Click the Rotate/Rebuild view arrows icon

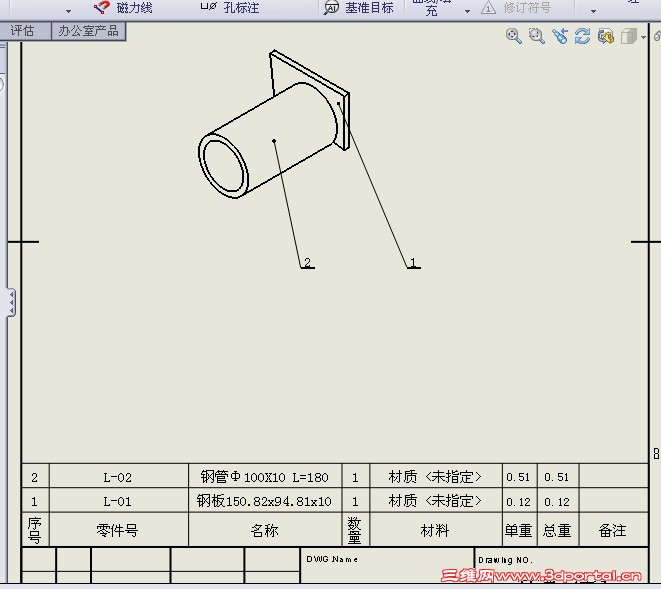583,36
